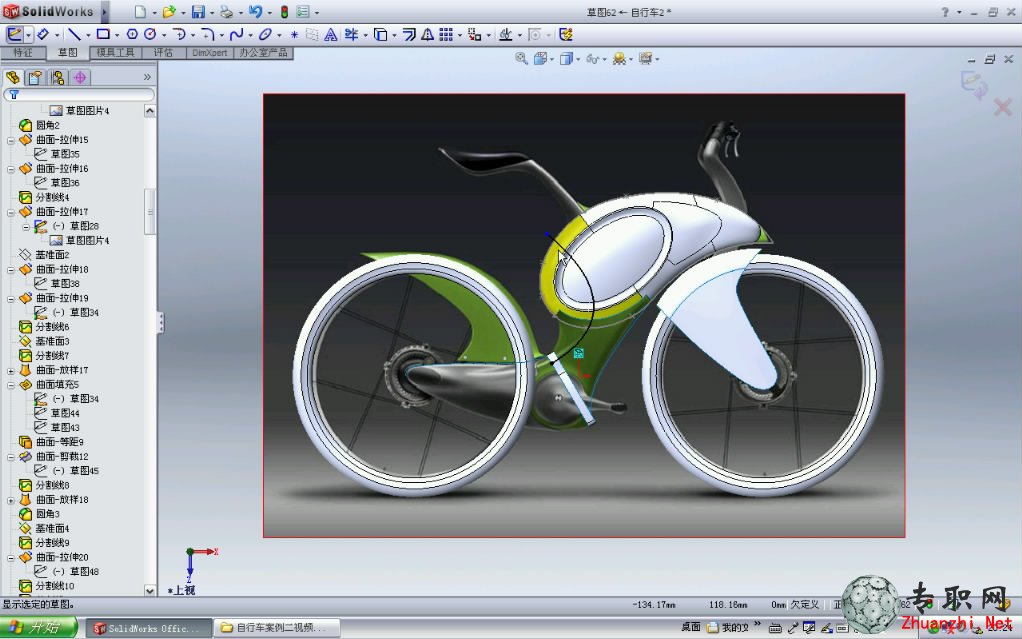Open Display/Delete Relations tool
Viewport: 1022px width, 639px height.
click(506, 35)
